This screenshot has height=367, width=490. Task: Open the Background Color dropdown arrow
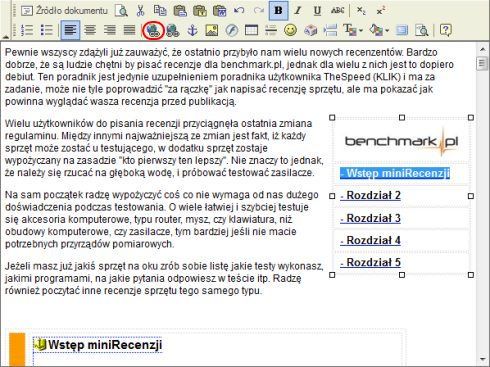[x=387, y=31]
